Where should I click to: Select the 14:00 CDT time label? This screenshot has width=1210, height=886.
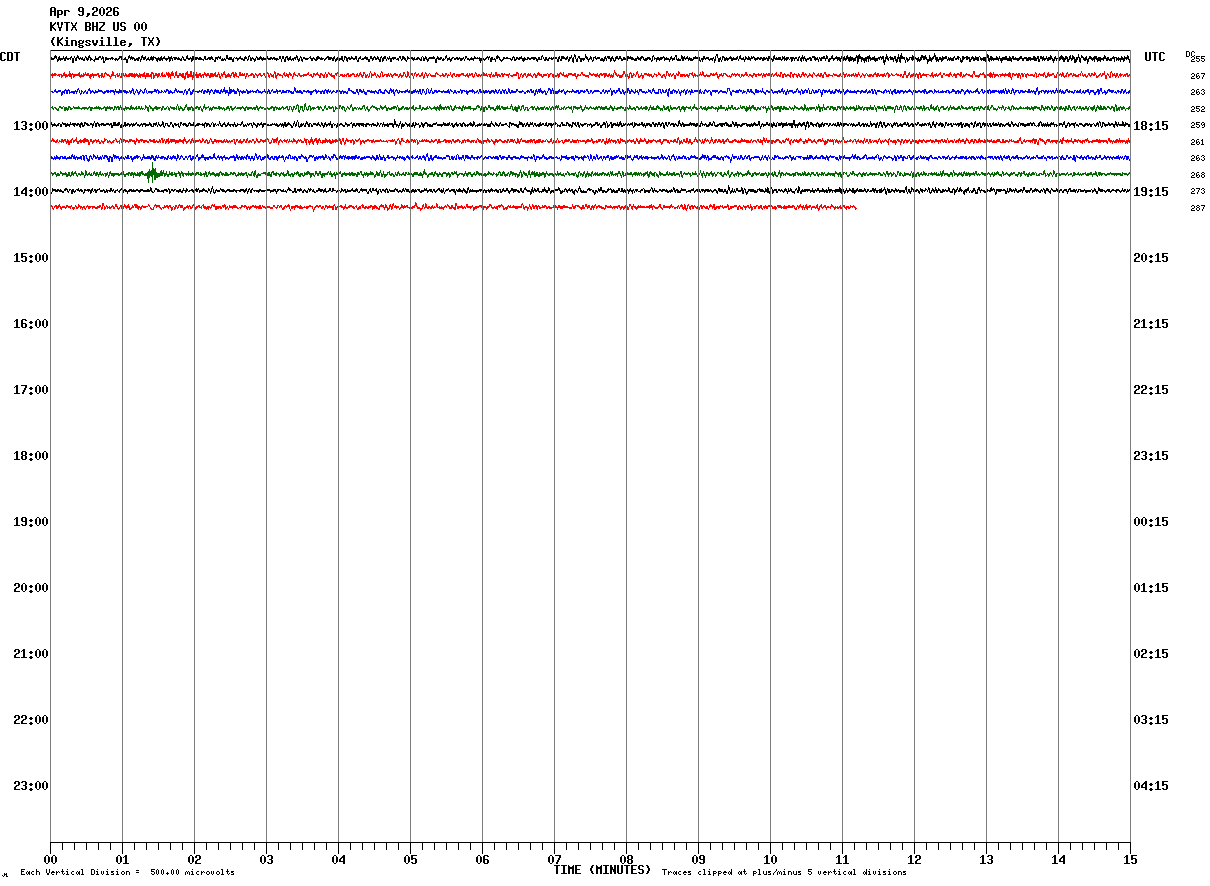(31, 191)
